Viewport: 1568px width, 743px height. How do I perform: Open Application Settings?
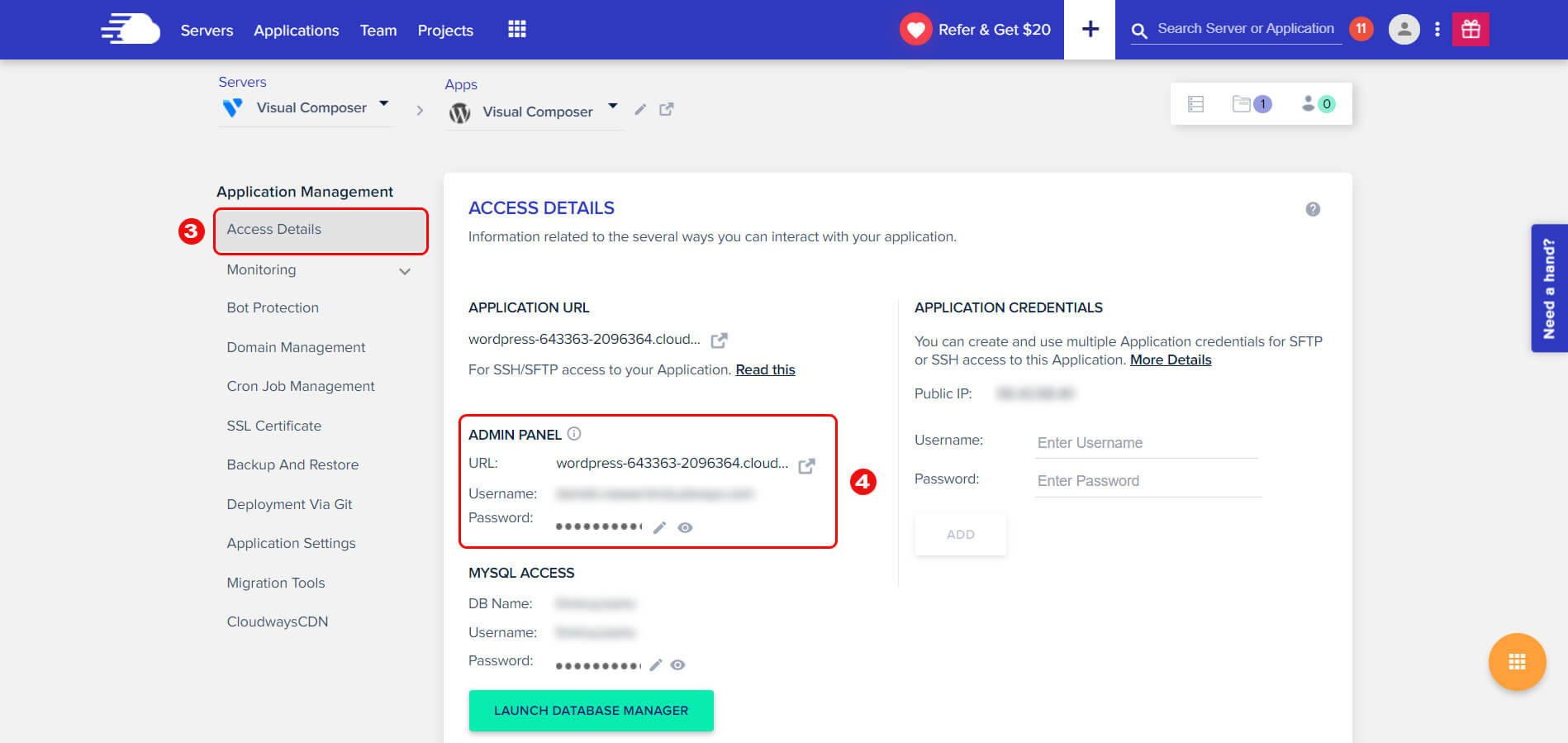click(291, 543)
